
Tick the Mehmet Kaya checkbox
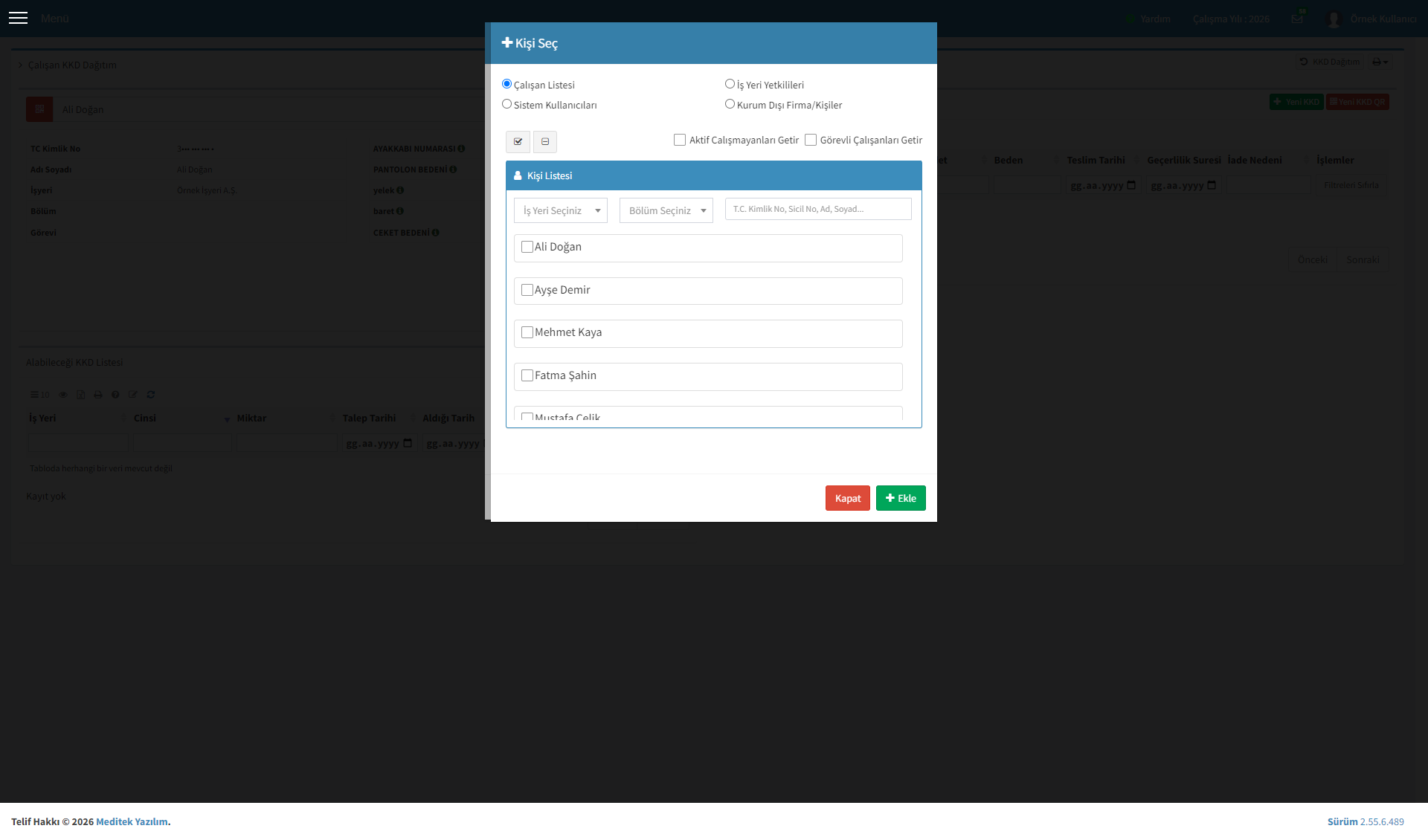[x=527, y=332]
